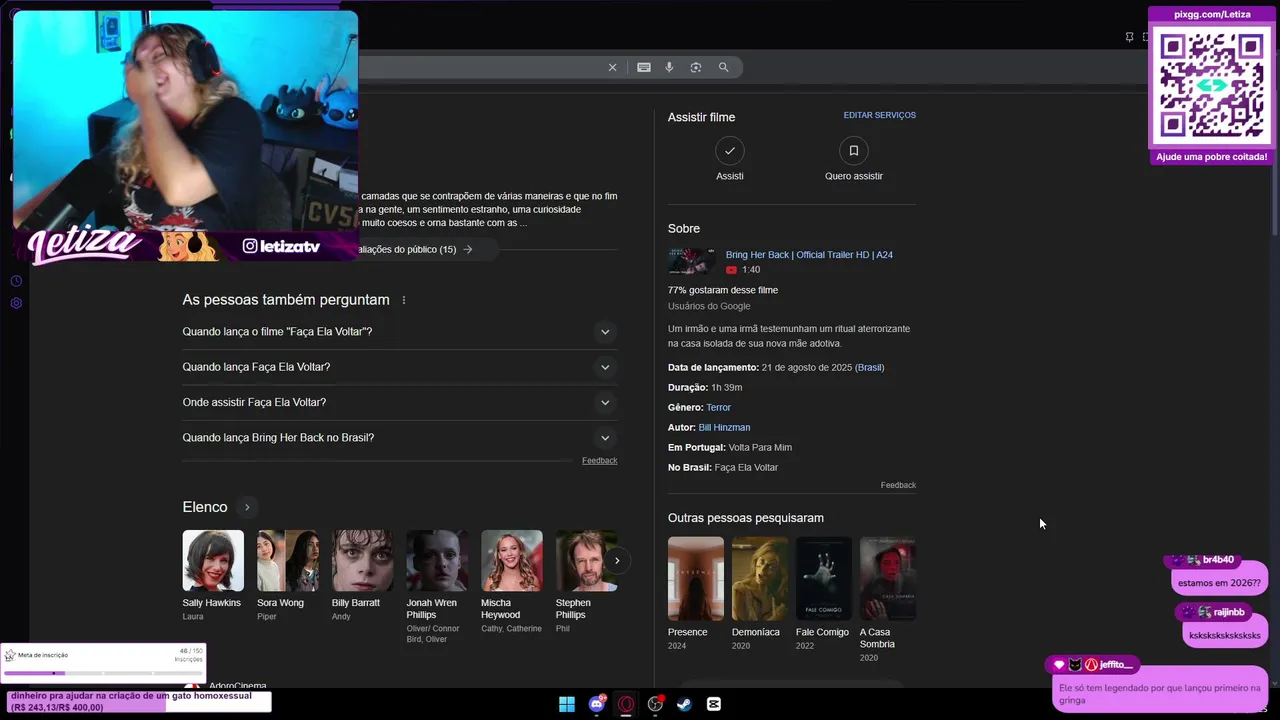
Task: Open the Terror genre link
Action: 718,407
